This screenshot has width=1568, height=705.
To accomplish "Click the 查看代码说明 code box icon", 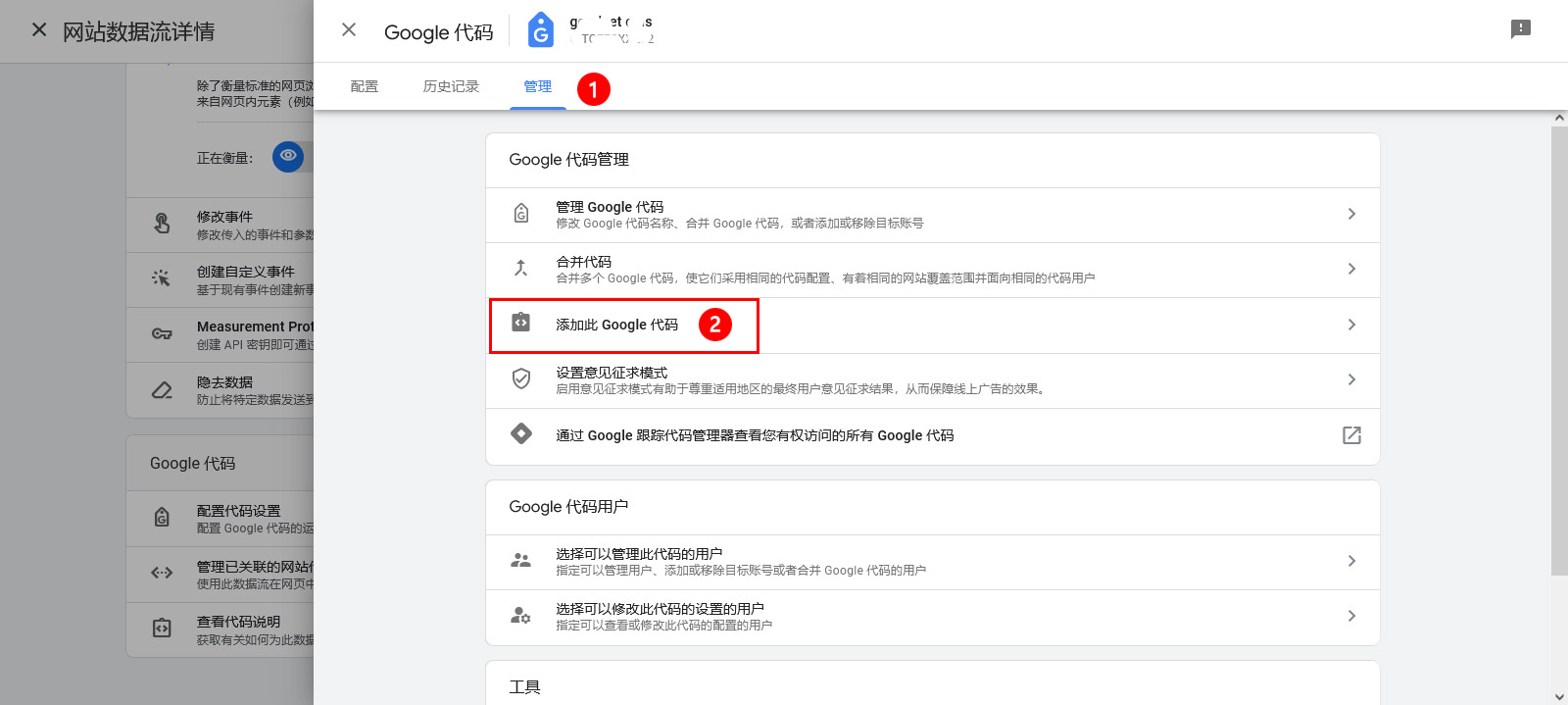I will (x=162, y=629).
